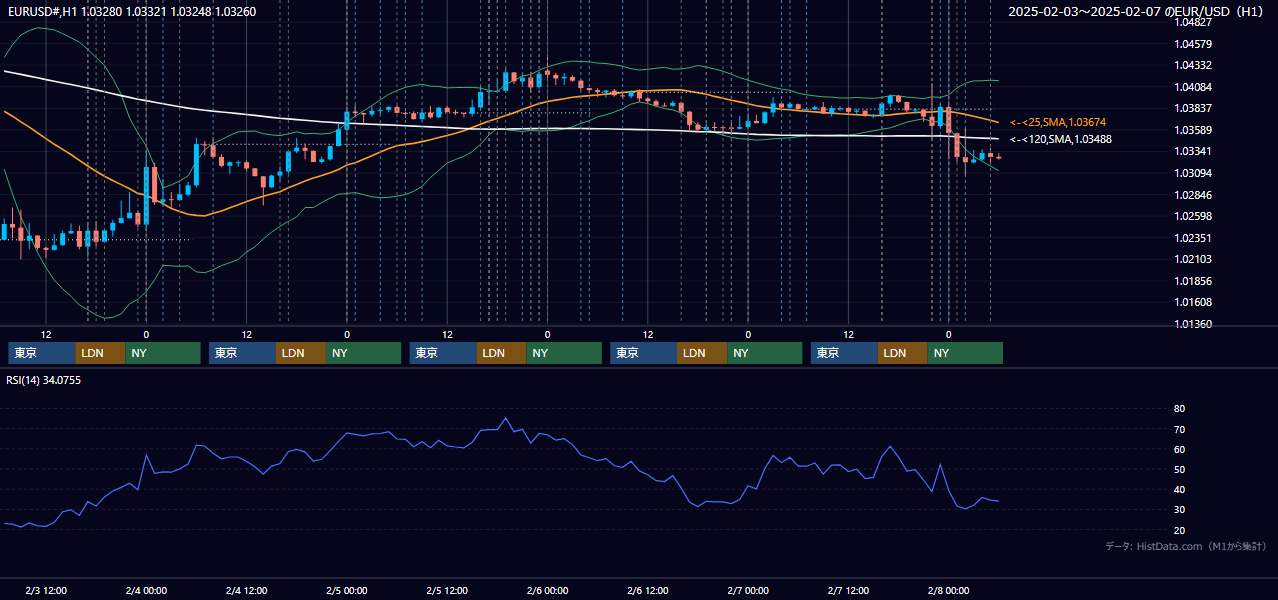
Task: Click price axis value 1.01856
Action: click(x=1193, y=281)
